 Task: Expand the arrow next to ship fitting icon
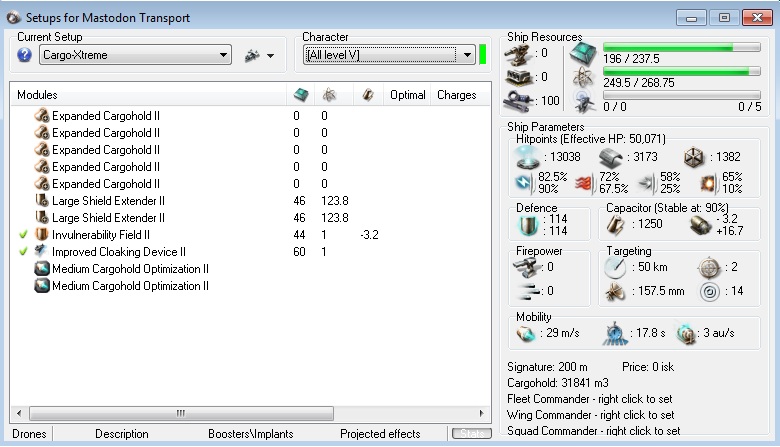tap(271, 56)
